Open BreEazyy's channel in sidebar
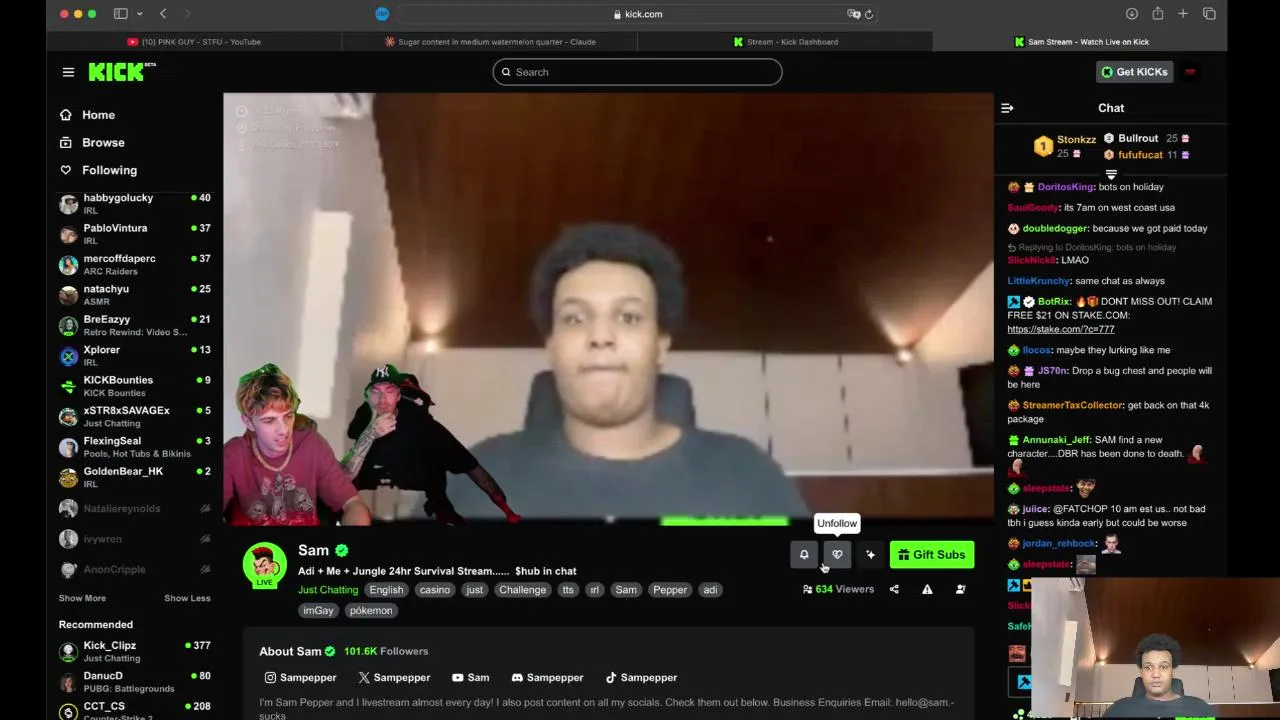Screen dimensions: 1280x720 (135, 325)
